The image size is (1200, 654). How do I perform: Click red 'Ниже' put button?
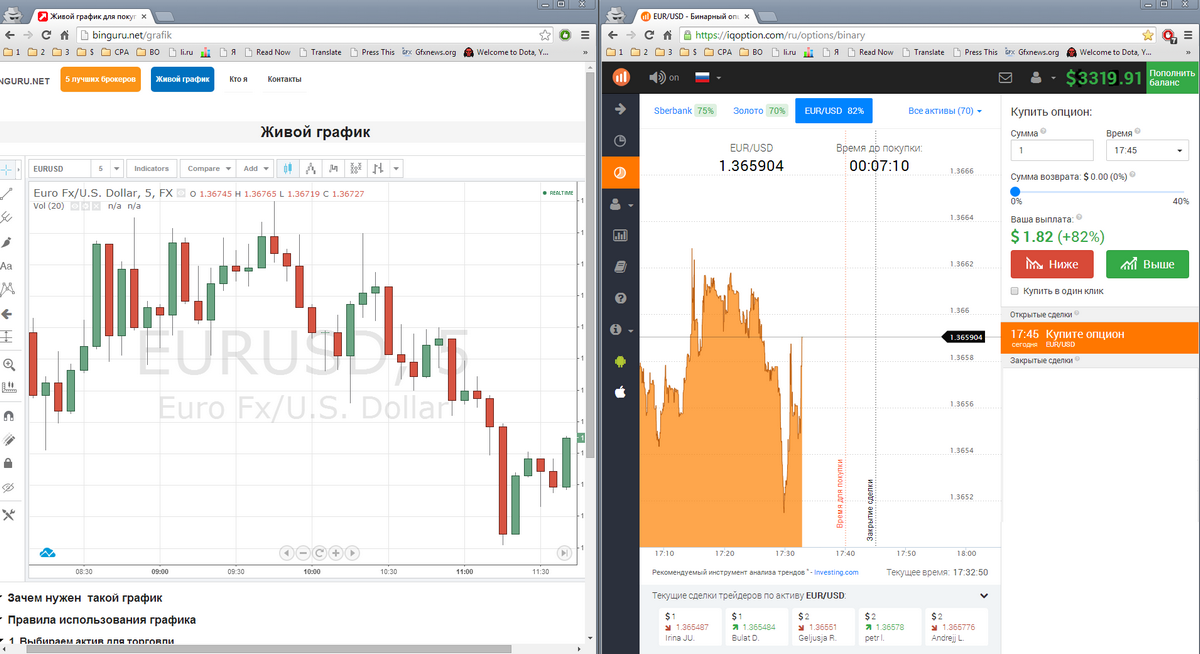coord(1051,264)
